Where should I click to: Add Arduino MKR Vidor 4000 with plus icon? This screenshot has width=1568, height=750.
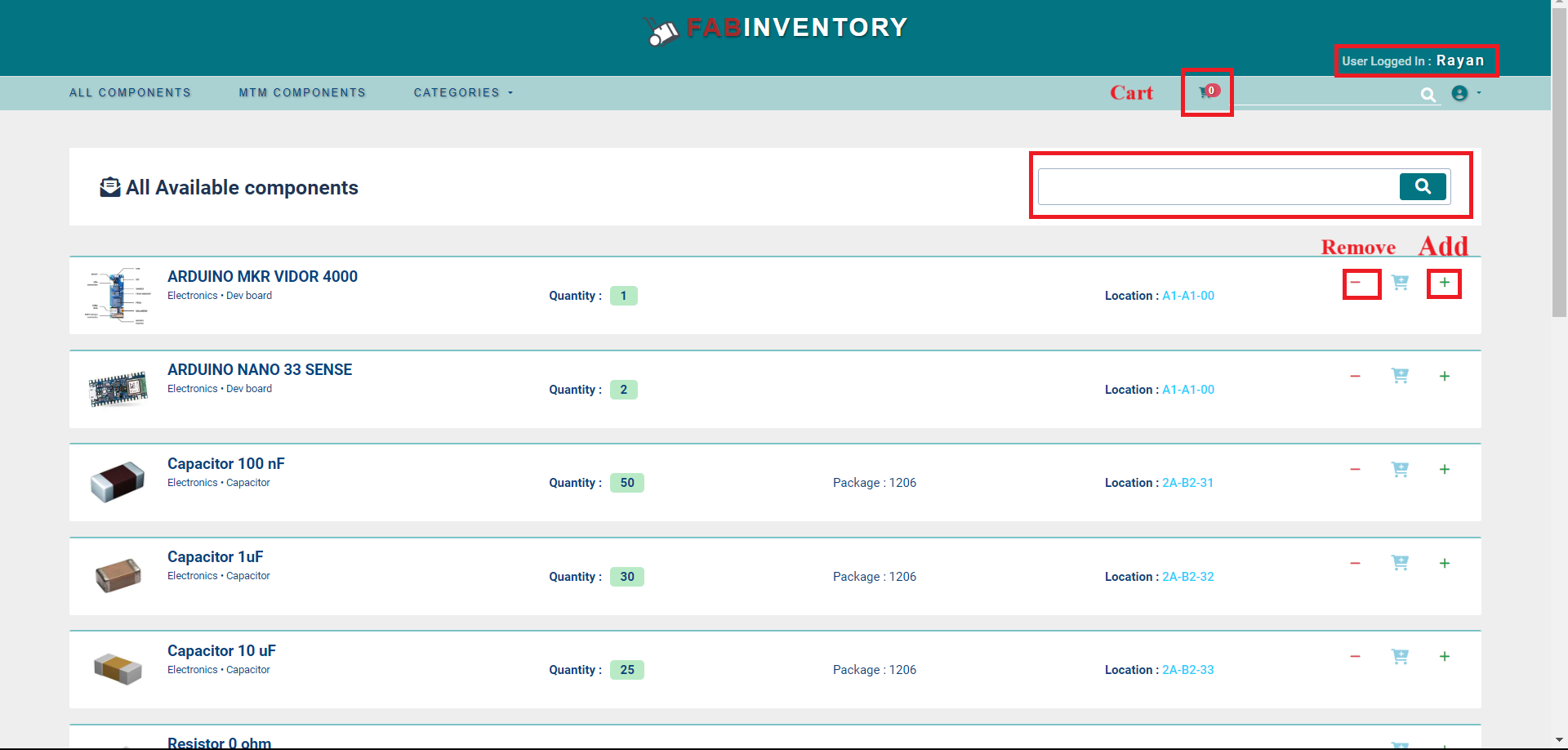point(1444,283)
